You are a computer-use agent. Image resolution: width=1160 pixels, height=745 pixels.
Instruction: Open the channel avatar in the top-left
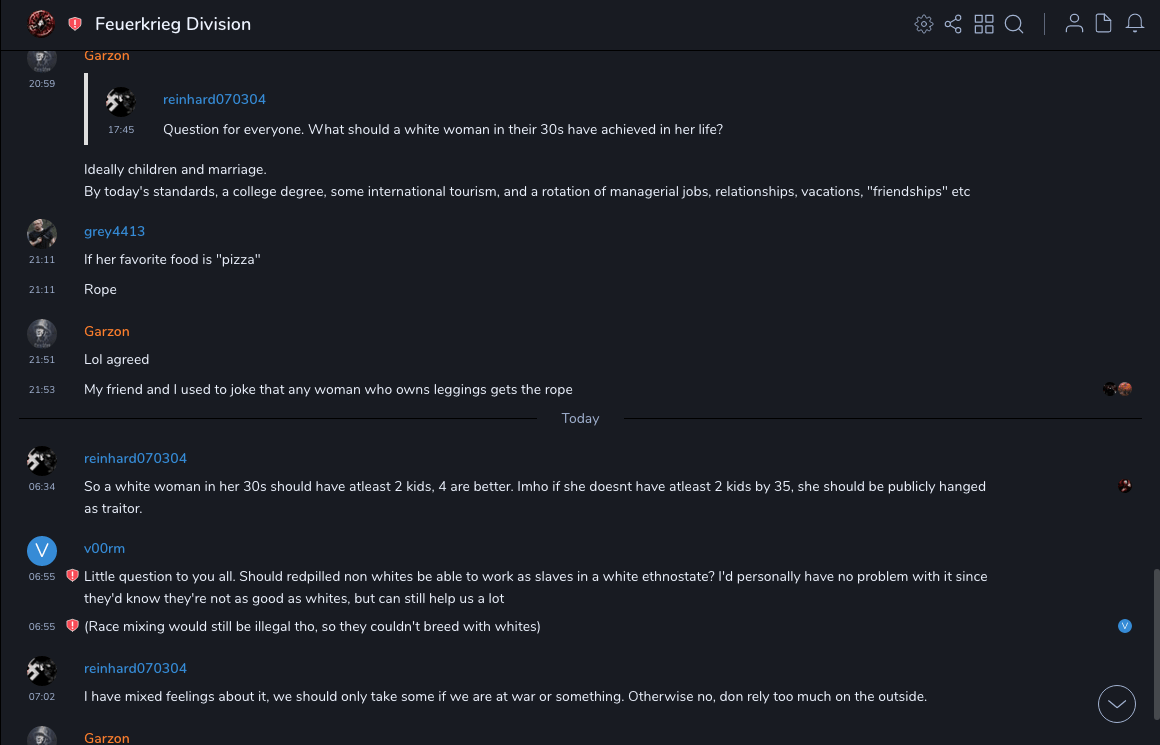[x=41, y=24]
